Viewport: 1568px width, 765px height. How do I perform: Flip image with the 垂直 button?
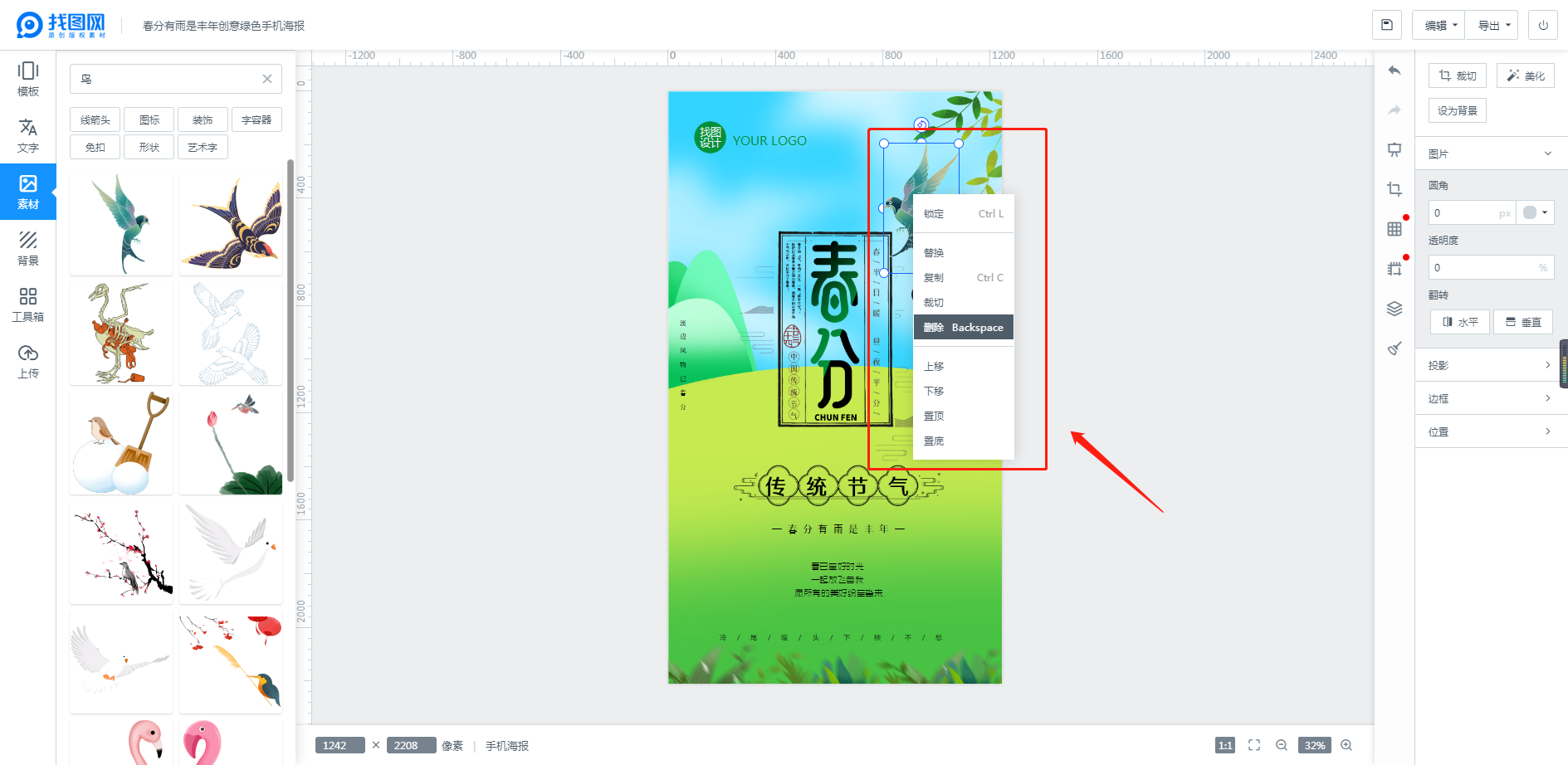click(x=1523, y=322)
